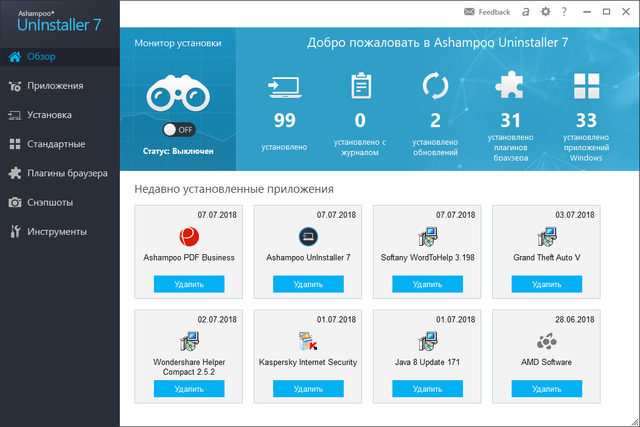The width and height of the screenshot is (640, 427).
Task: Click the binoculars monitor icon
Action: 178,93
